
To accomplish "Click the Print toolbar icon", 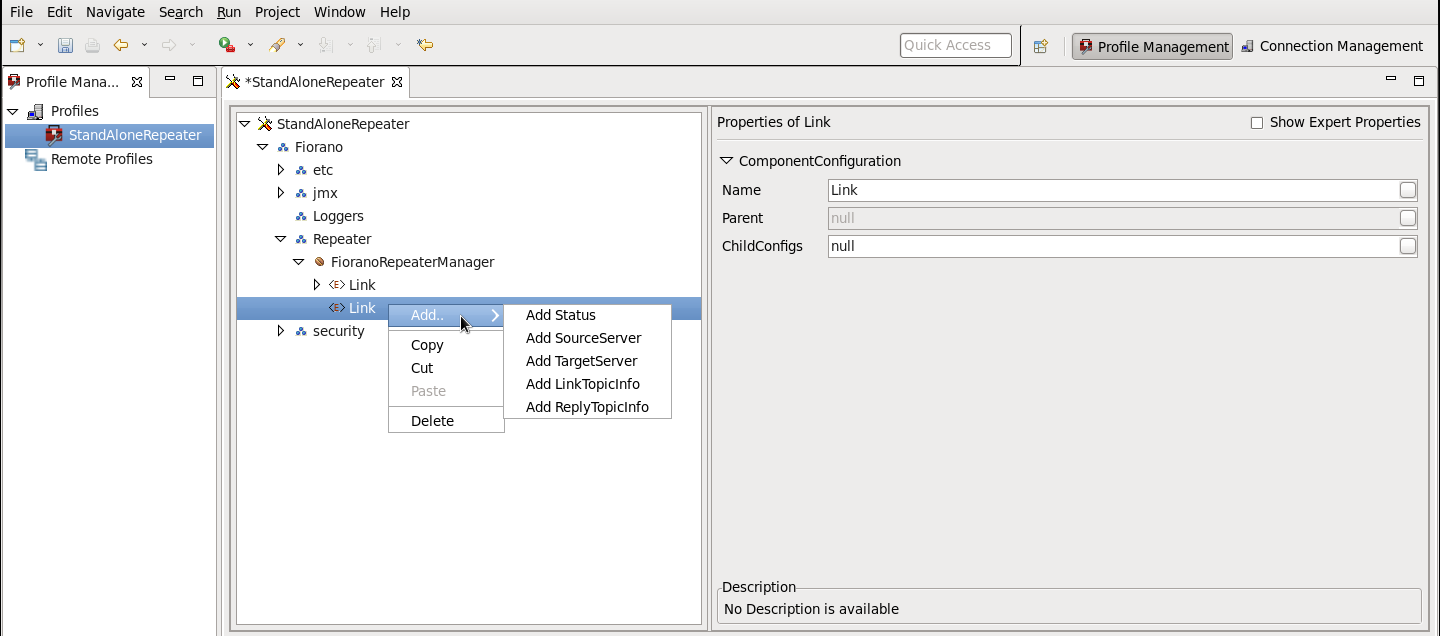I will pyautogui.click(x=92, y=45).
